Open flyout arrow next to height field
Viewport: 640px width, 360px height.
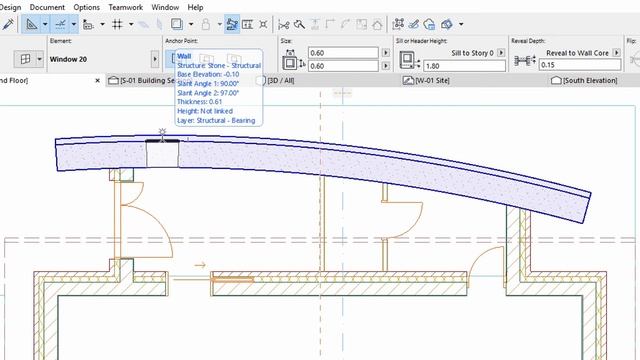pos(386,66)
